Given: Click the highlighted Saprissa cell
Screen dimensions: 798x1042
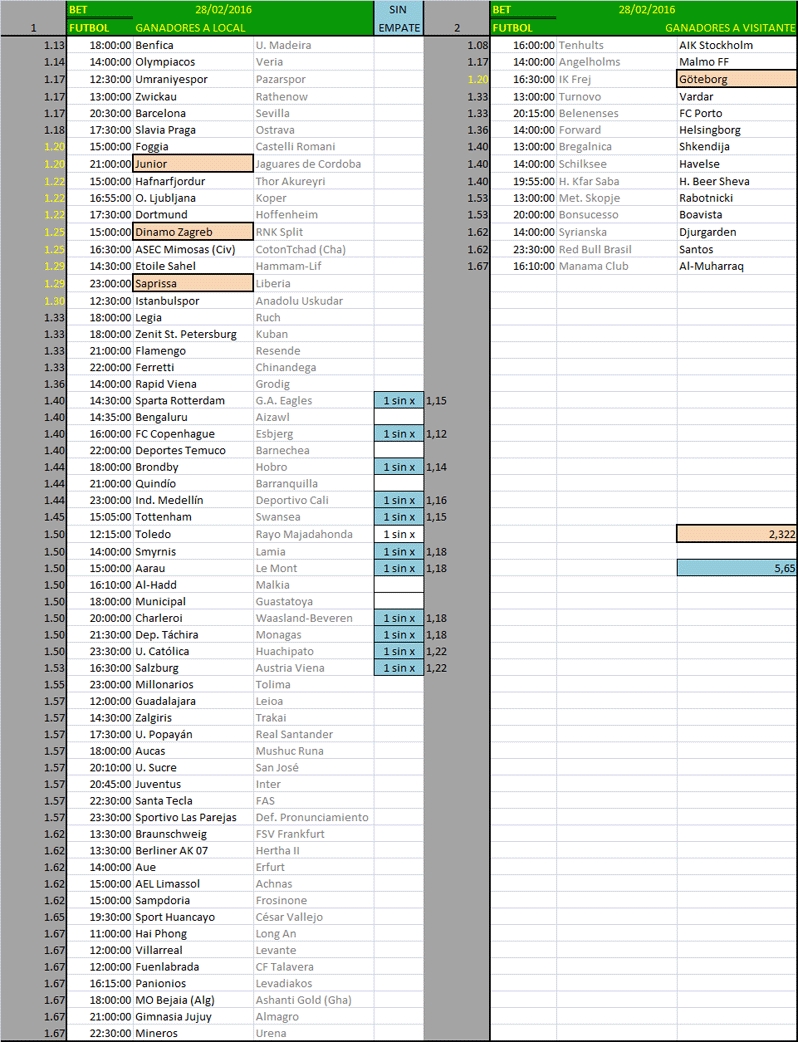Looking at the screenshot, I should [193, 283].
